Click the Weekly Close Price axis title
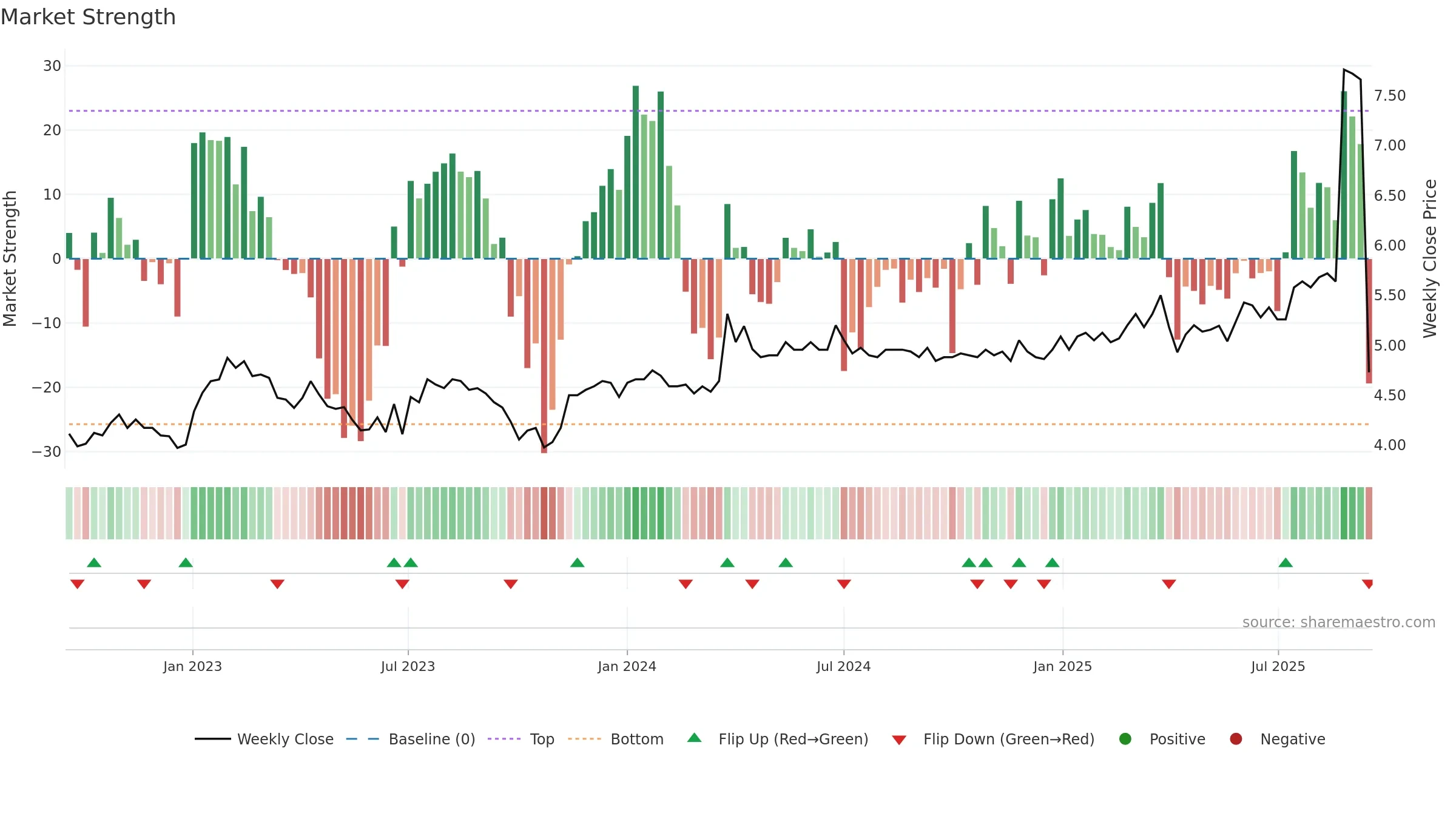This screenshot has width=1456, height=819. pos(1431,258)
